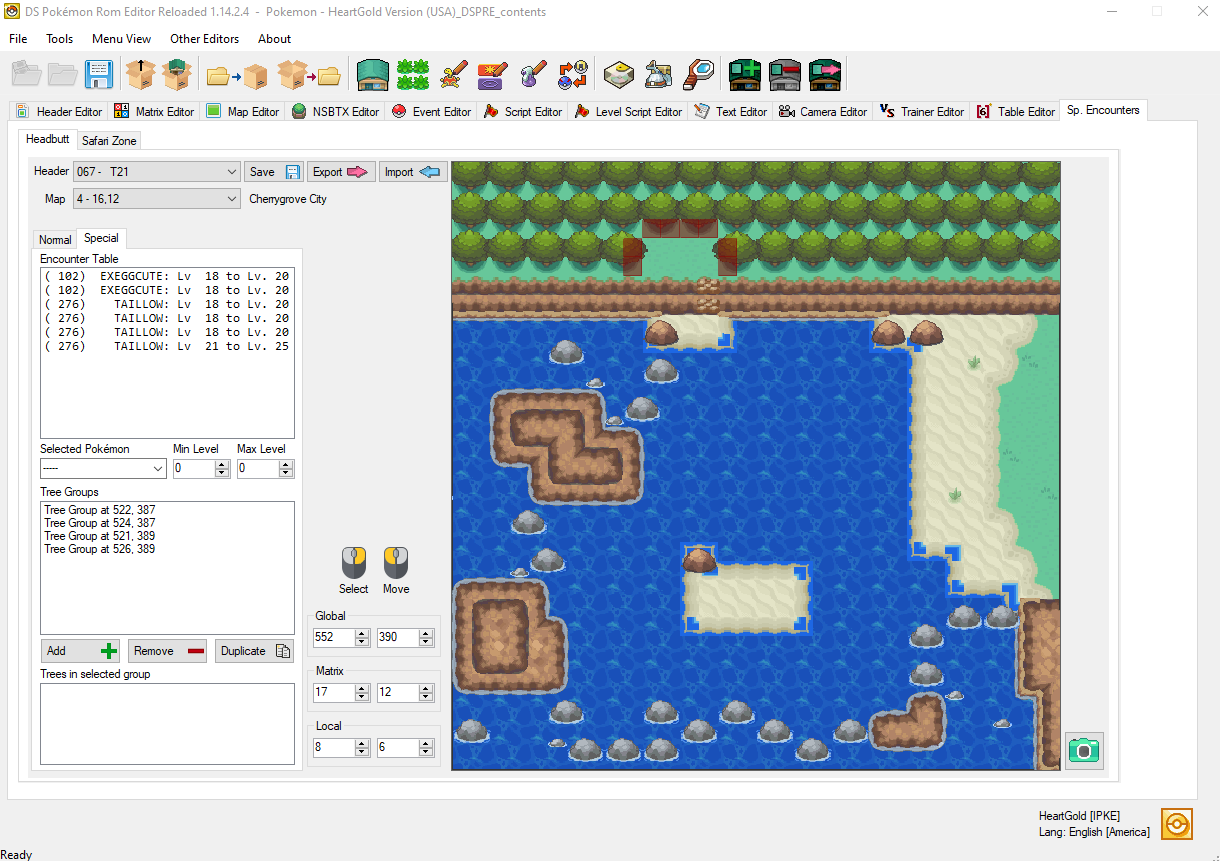Switch to the Safari Zone tab
Screen dimensions: 1220x861
pos(108,140)
